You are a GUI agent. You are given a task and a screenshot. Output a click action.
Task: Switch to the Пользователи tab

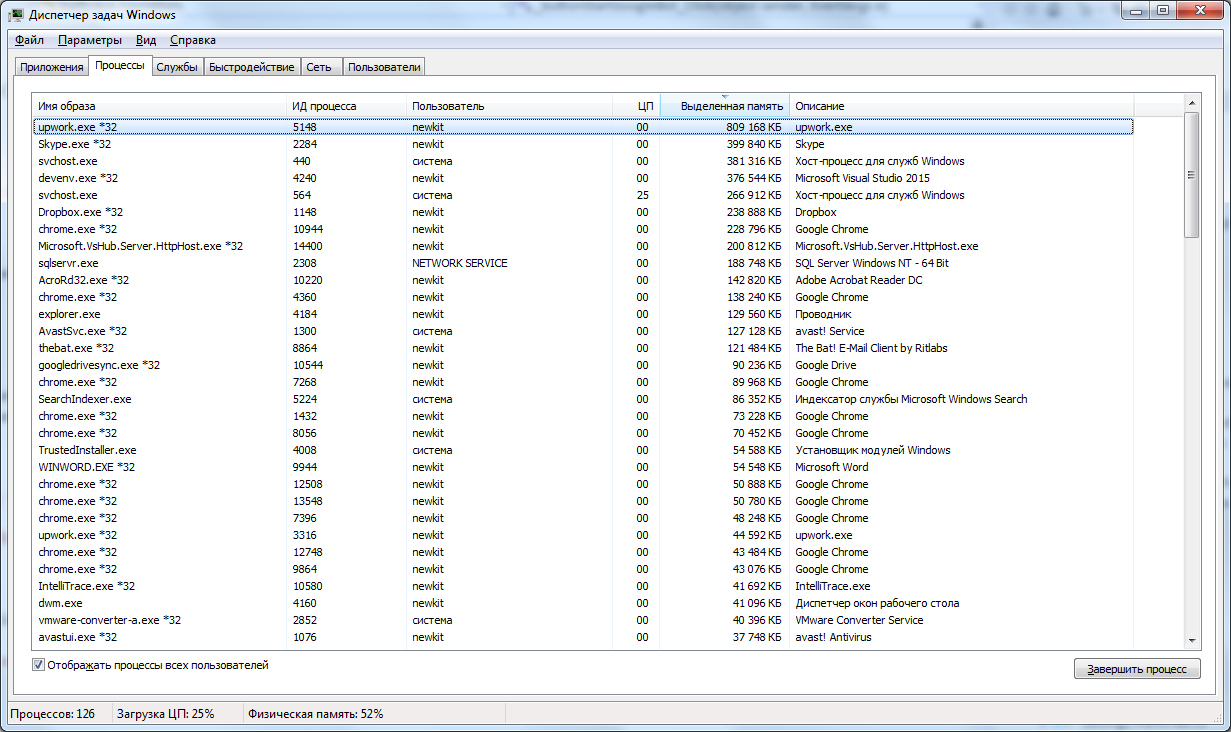(x=384, y=67)
